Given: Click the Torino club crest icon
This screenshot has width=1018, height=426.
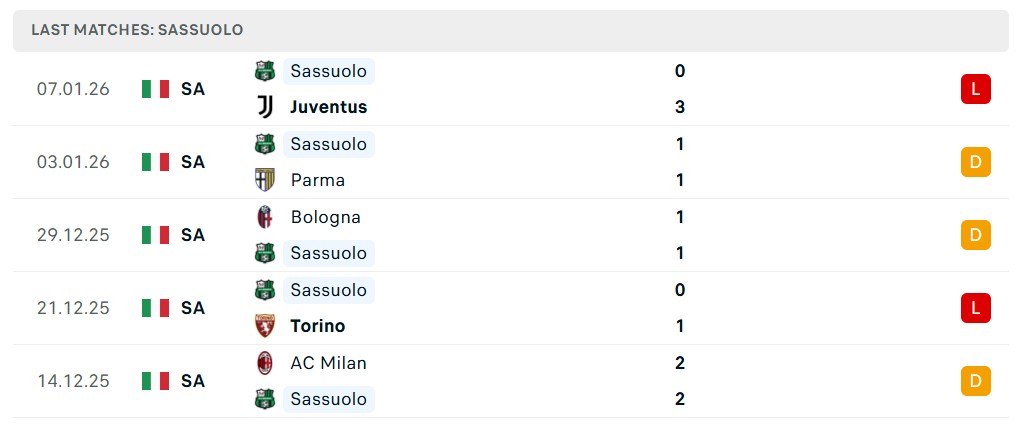Looking at the screenshot, I should (264, 326).
